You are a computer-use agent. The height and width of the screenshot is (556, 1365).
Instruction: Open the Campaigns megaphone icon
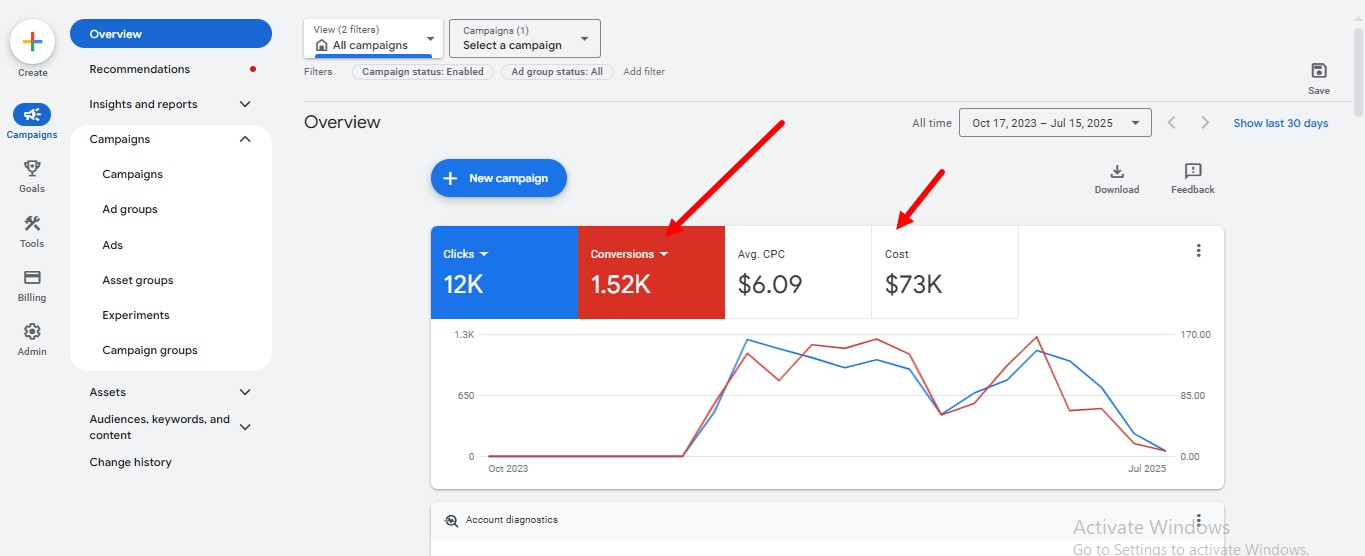pos(32,114)
